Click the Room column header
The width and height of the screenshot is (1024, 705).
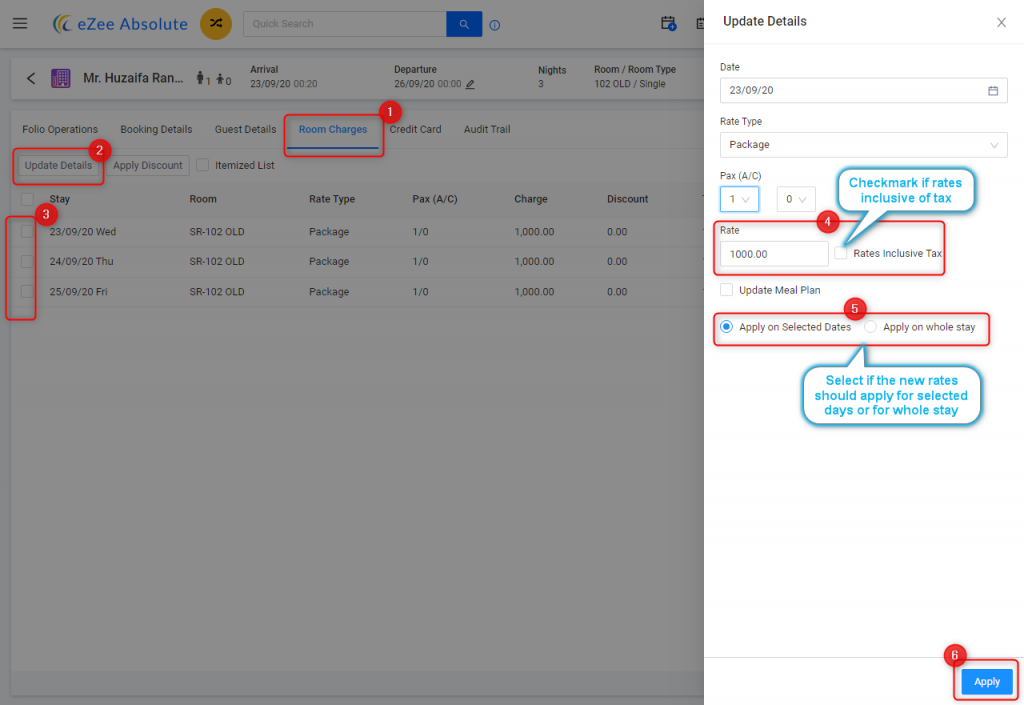(203, 199)
